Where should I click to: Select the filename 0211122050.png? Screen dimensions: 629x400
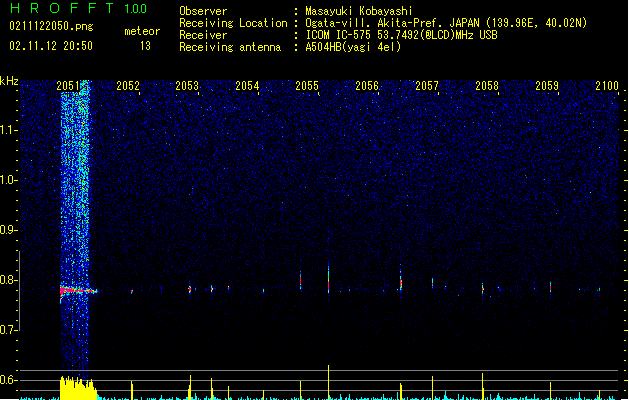point(51,26)
